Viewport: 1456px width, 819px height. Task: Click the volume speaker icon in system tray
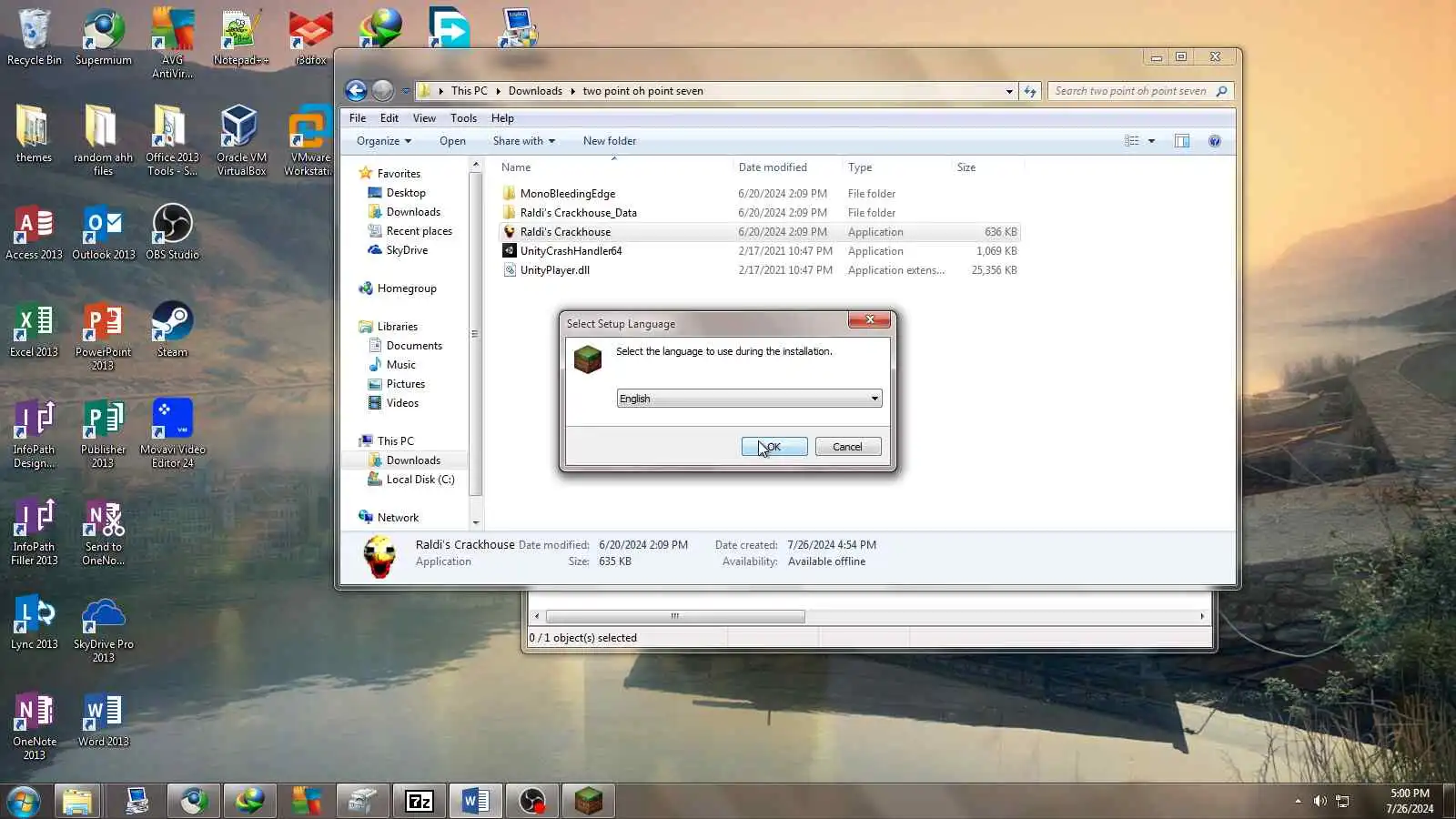point(1319,801)
